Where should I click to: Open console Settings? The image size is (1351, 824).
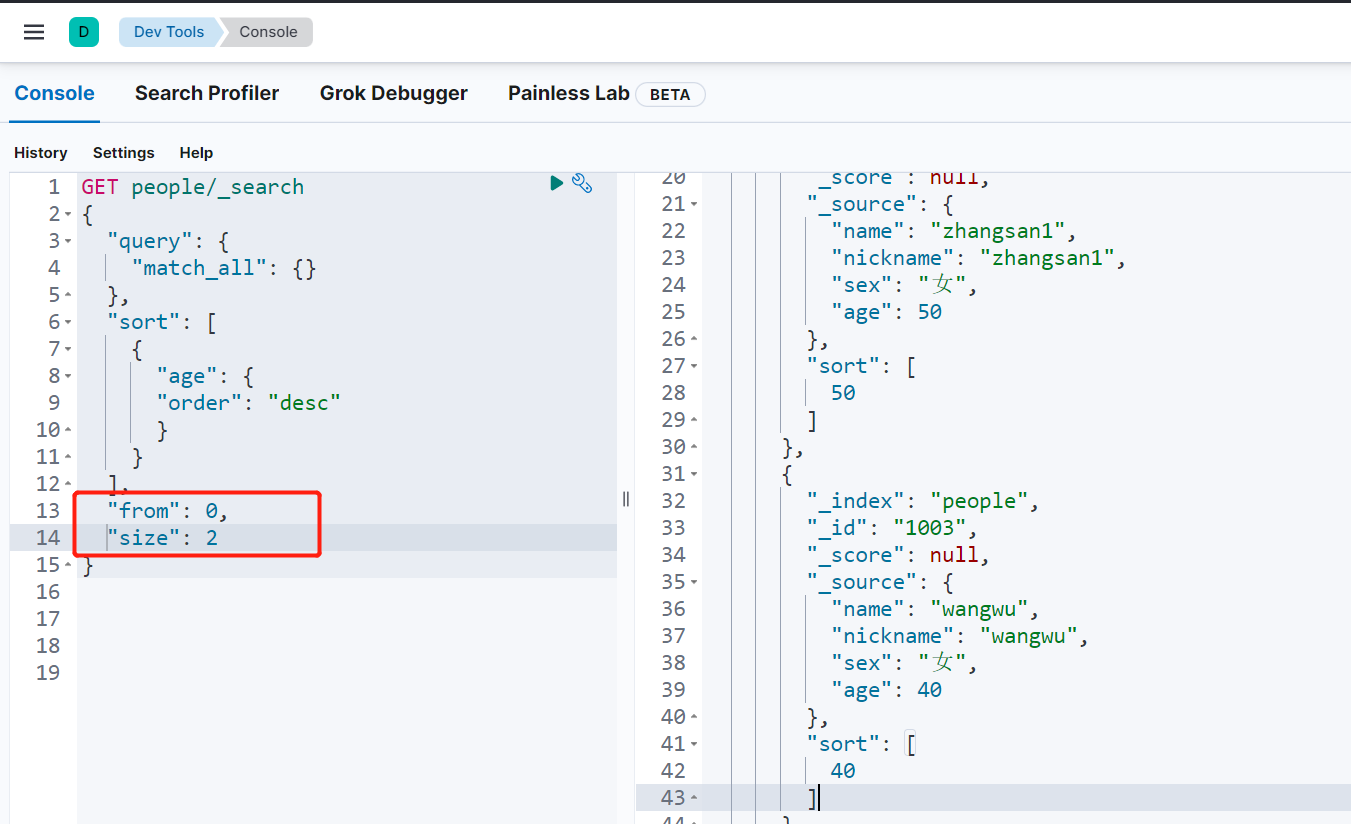tap(123, 153)
